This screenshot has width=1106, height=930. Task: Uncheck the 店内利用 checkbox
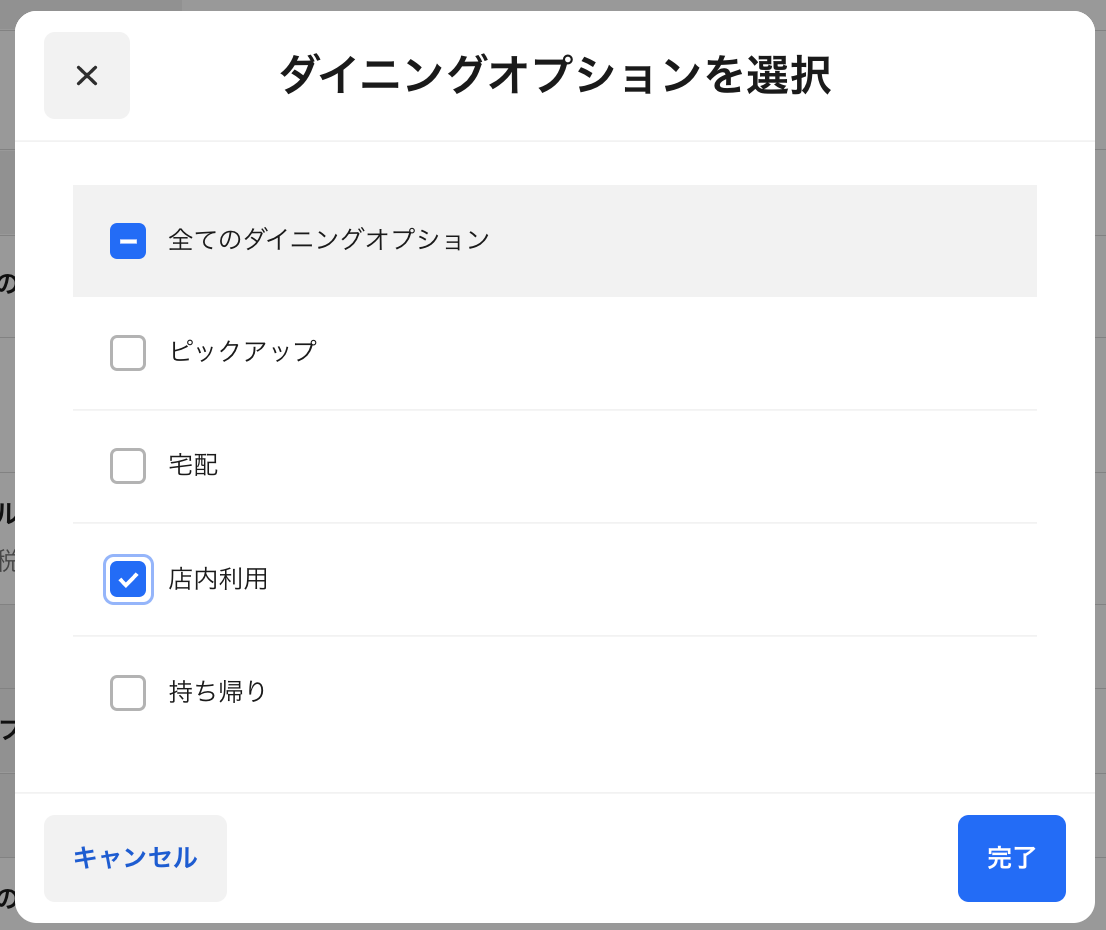(x=128, y=579)
